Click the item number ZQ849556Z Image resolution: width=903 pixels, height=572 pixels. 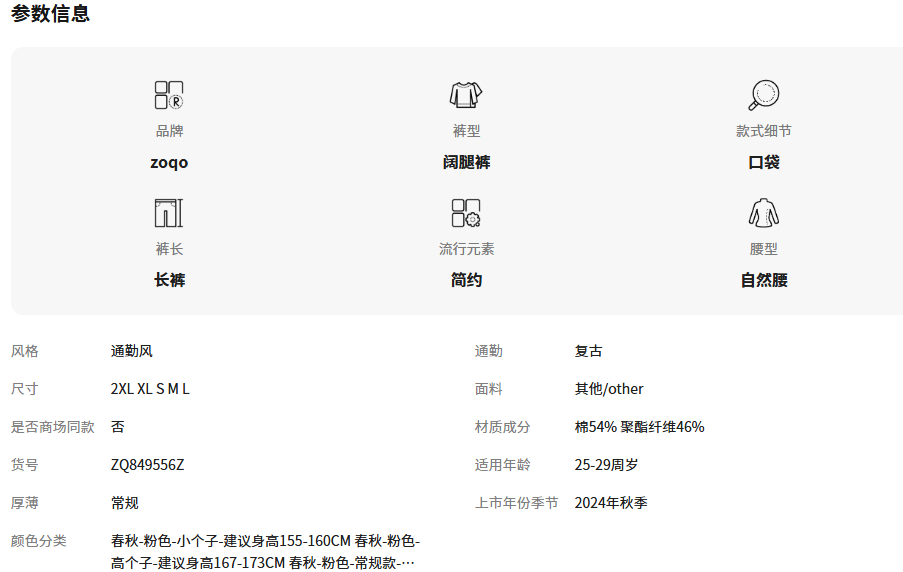tap(147, 465)
